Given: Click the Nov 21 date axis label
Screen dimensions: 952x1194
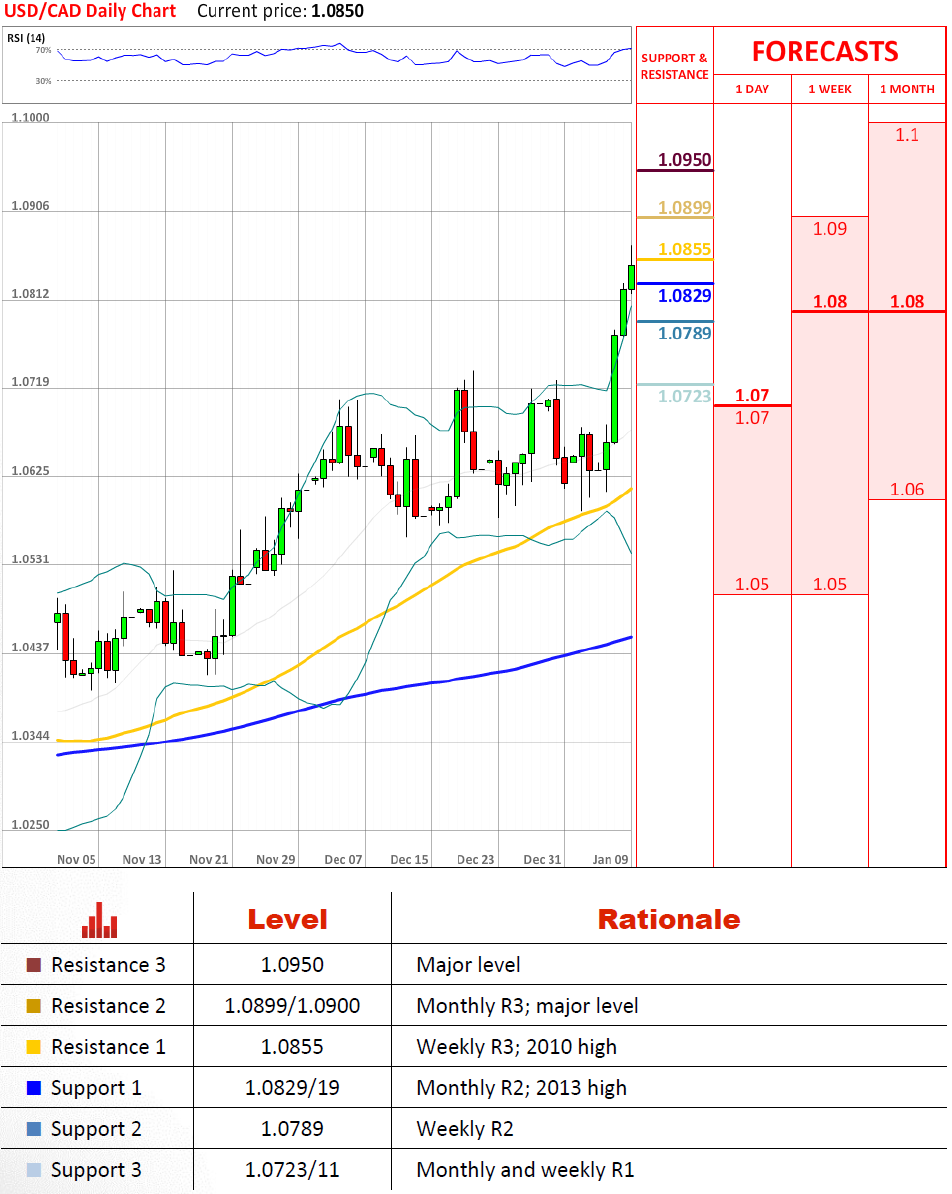Looking at the screenshot, I should pos(209,860).
